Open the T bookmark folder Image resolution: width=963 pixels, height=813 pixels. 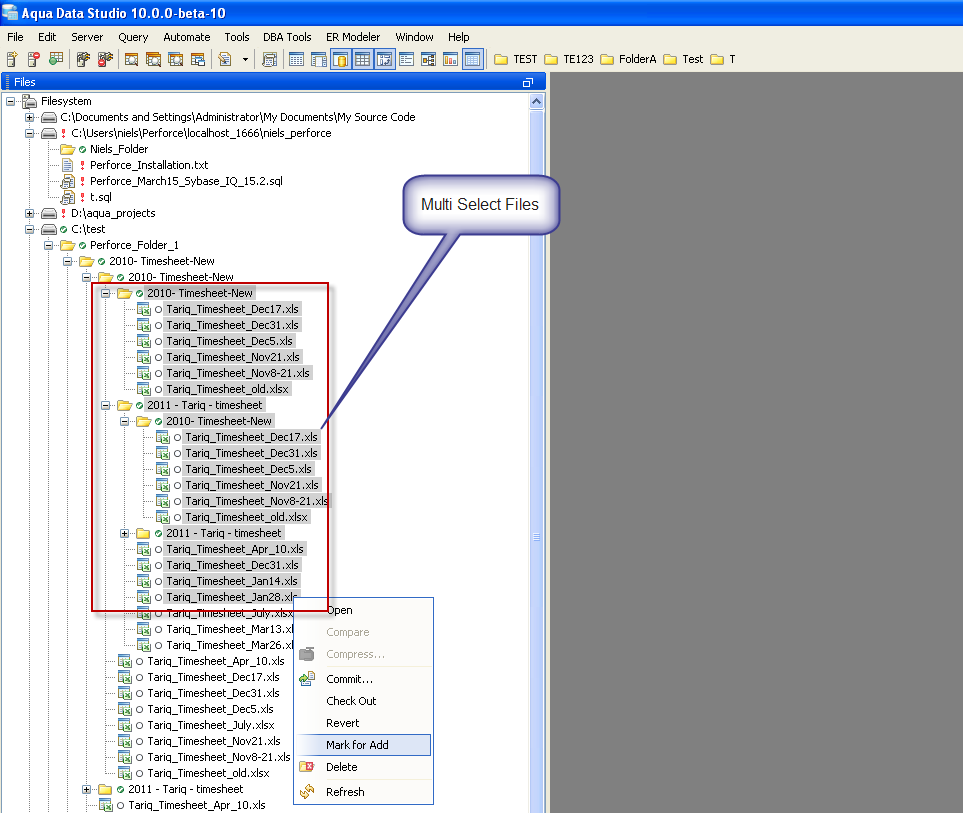pos(723,59)
